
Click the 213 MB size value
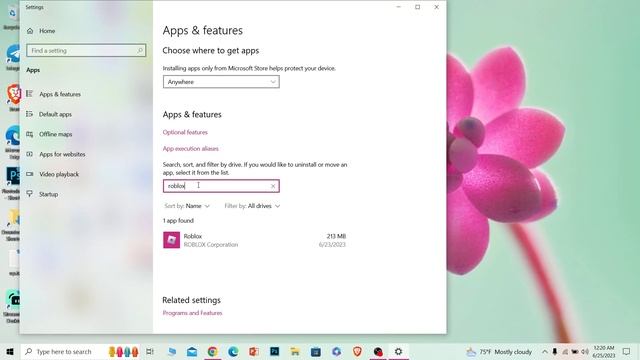(x=336, y=236)
